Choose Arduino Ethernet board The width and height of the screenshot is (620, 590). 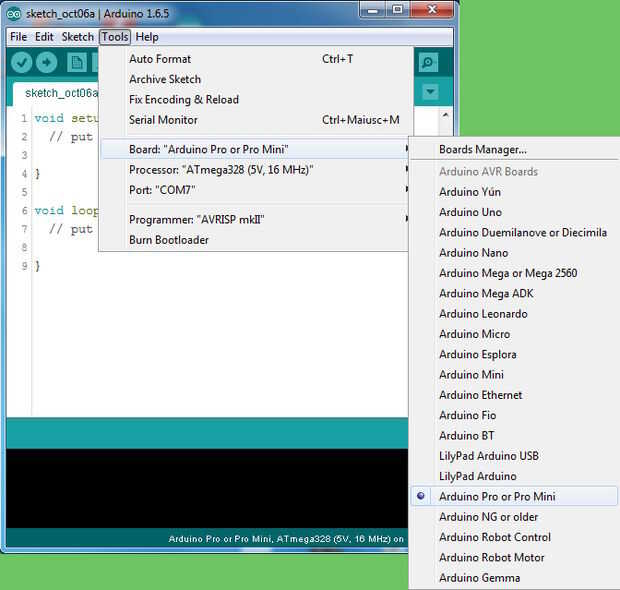(x=514, y=395)
